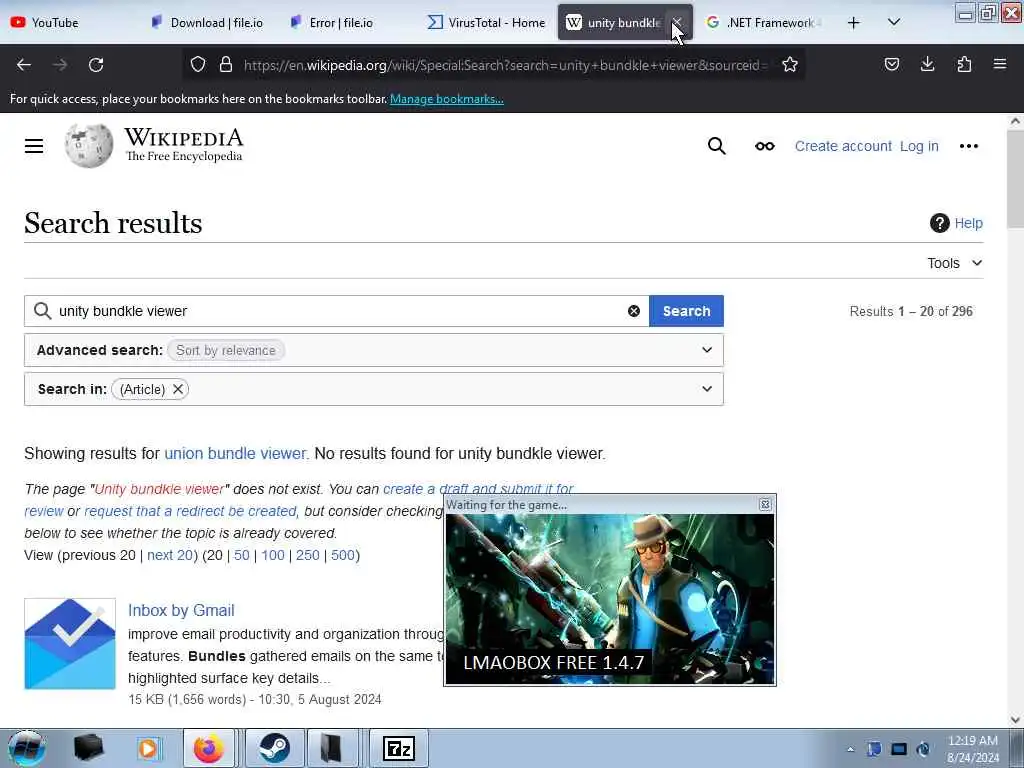
Task: Open browser extensions menu
Action: (x=964, y=64)
